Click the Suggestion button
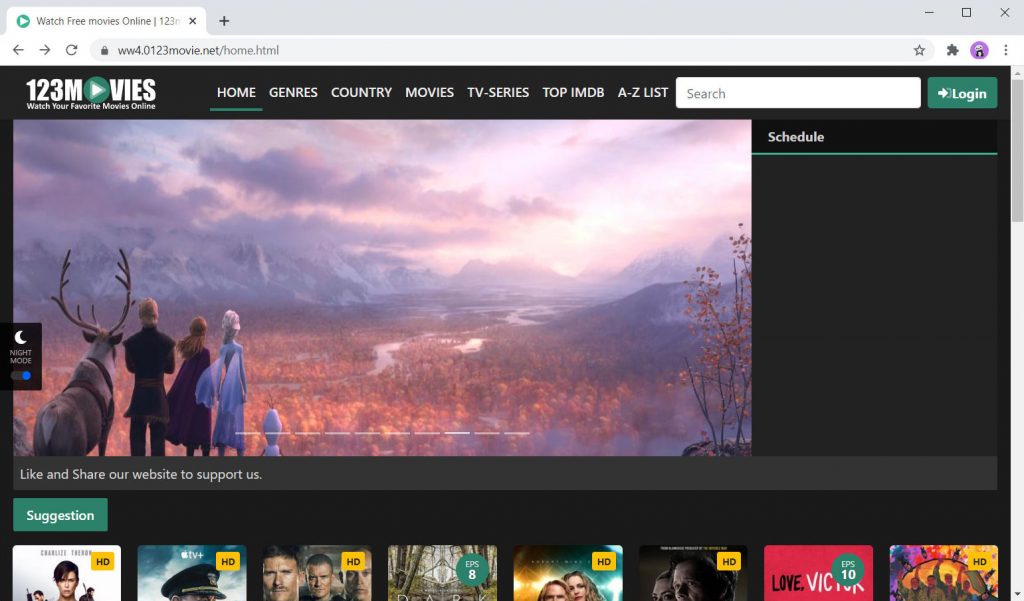 point(60,515)
